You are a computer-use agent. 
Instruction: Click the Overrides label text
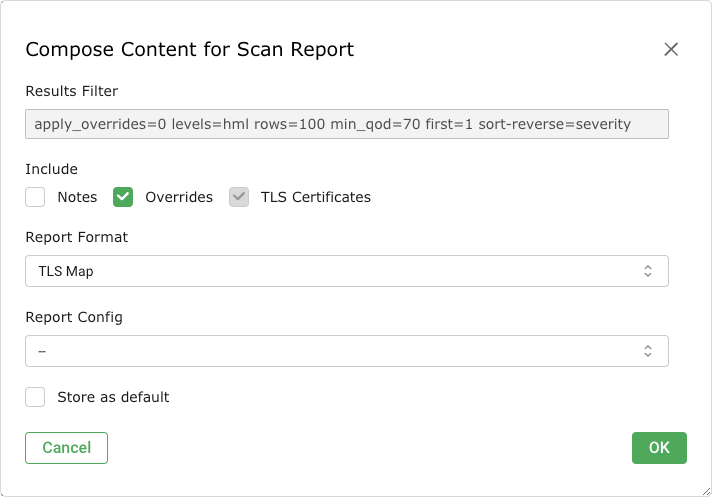pos(179,197)
